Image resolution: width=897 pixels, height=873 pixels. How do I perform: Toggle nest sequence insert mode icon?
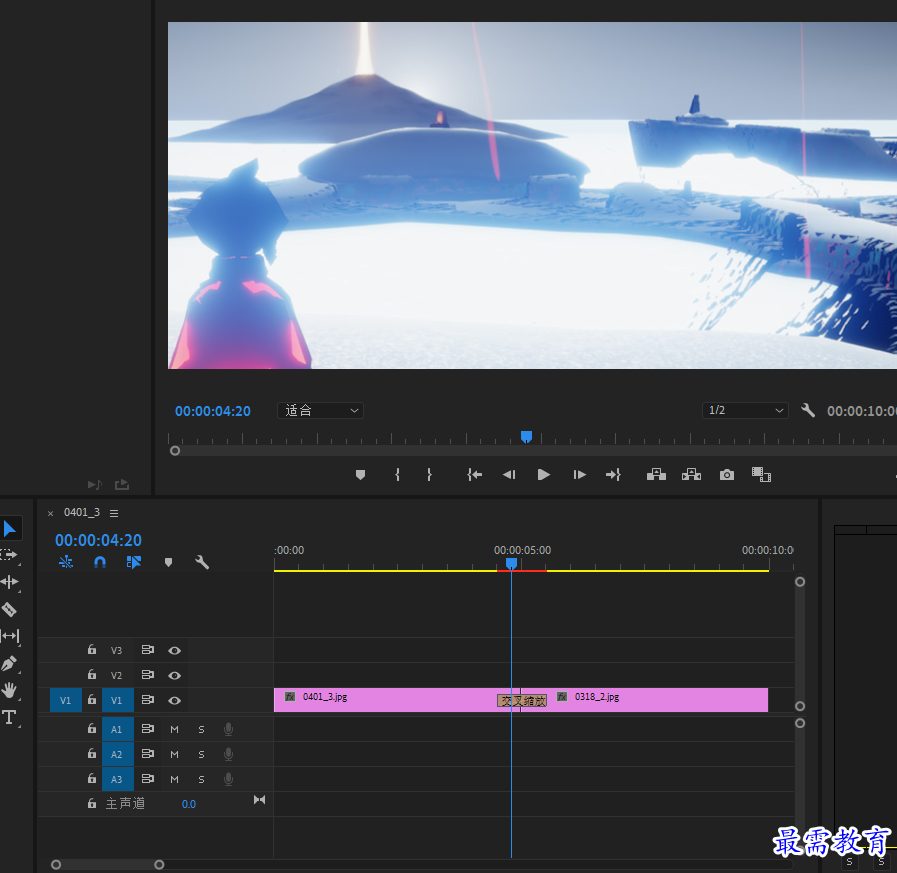pos(66,562)
